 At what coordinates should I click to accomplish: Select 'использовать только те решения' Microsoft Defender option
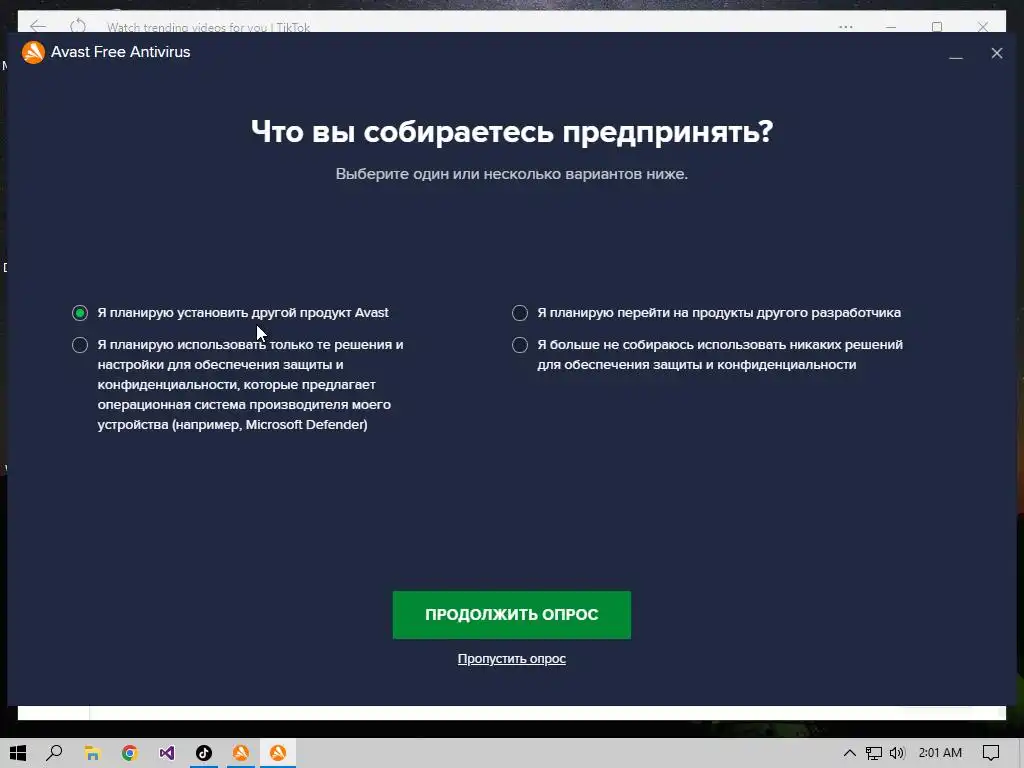(80, 345)
